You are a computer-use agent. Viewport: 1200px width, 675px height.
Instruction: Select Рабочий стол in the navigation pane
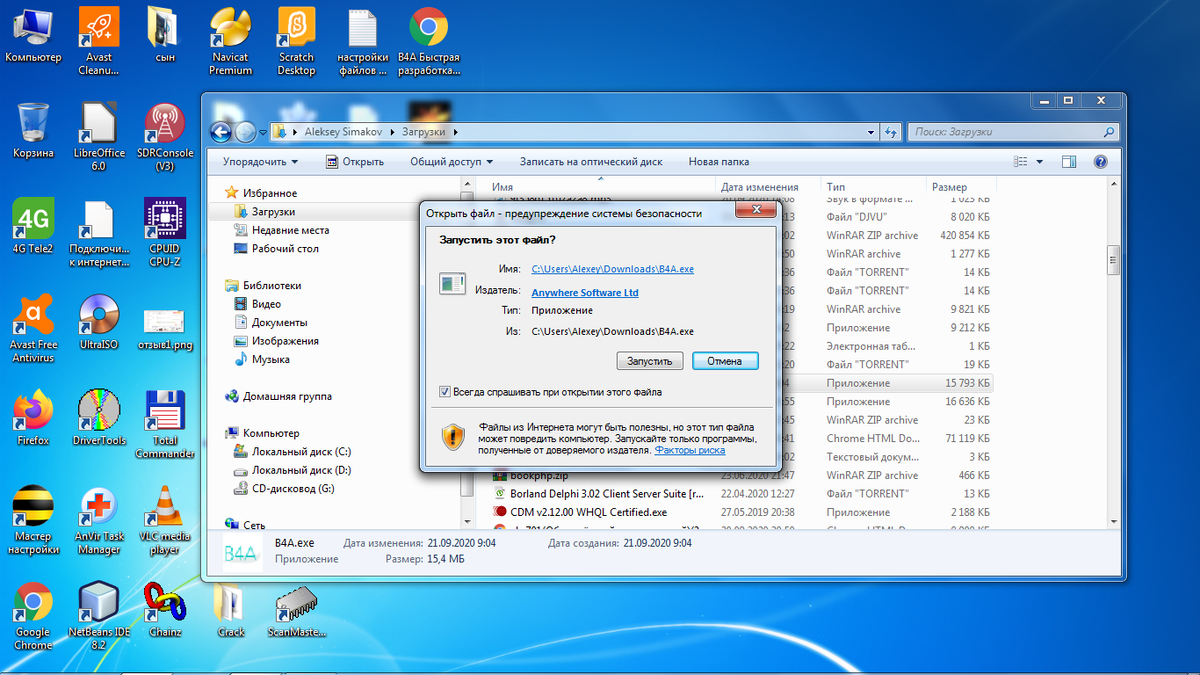(x=285, y=248)
